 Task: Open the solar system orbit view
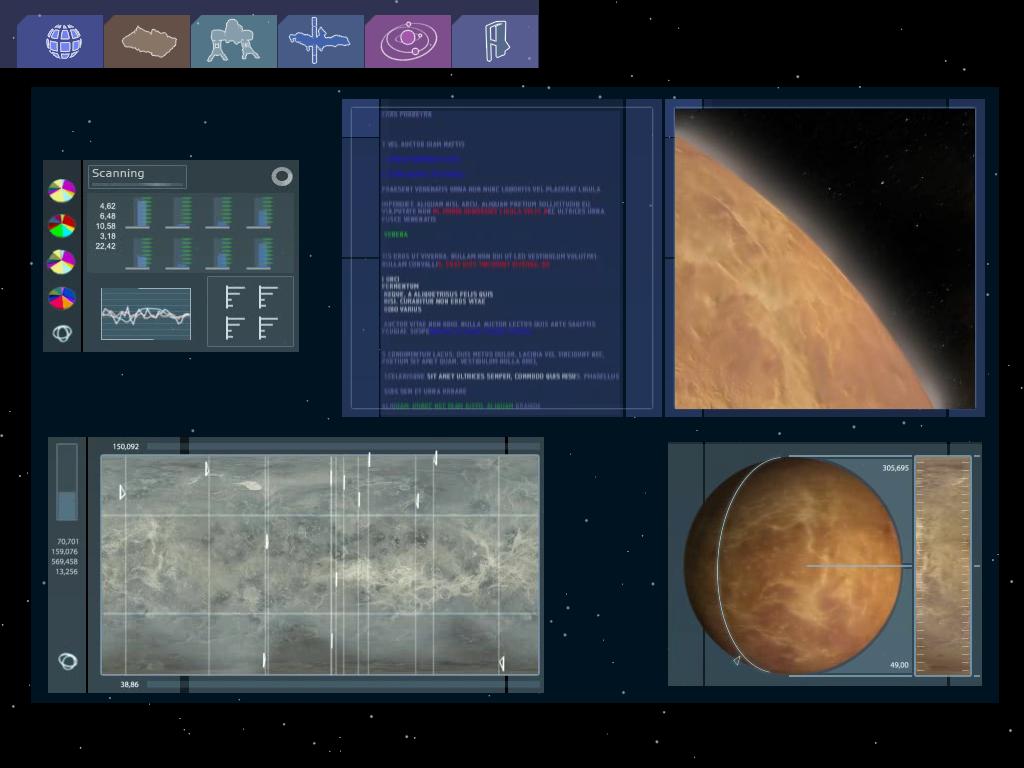pyautogui.click(x=408, y=42)
